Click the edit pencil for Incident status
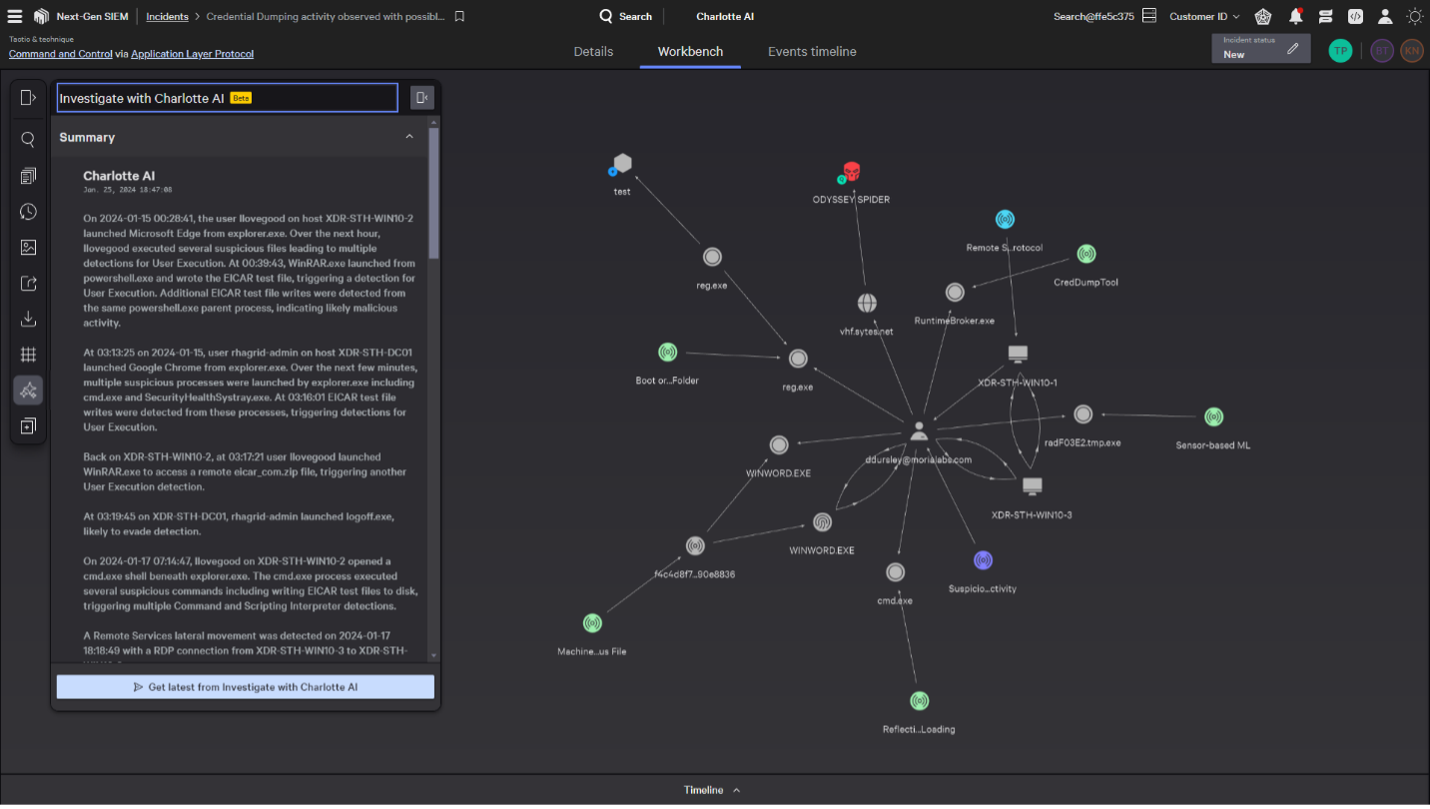1430x809 pixels. [1293, 47]
